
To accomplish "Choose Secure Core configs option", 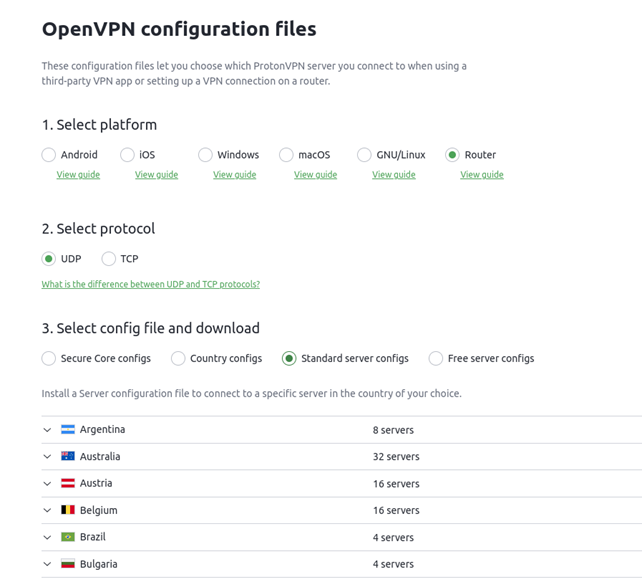I will point(49,358).
